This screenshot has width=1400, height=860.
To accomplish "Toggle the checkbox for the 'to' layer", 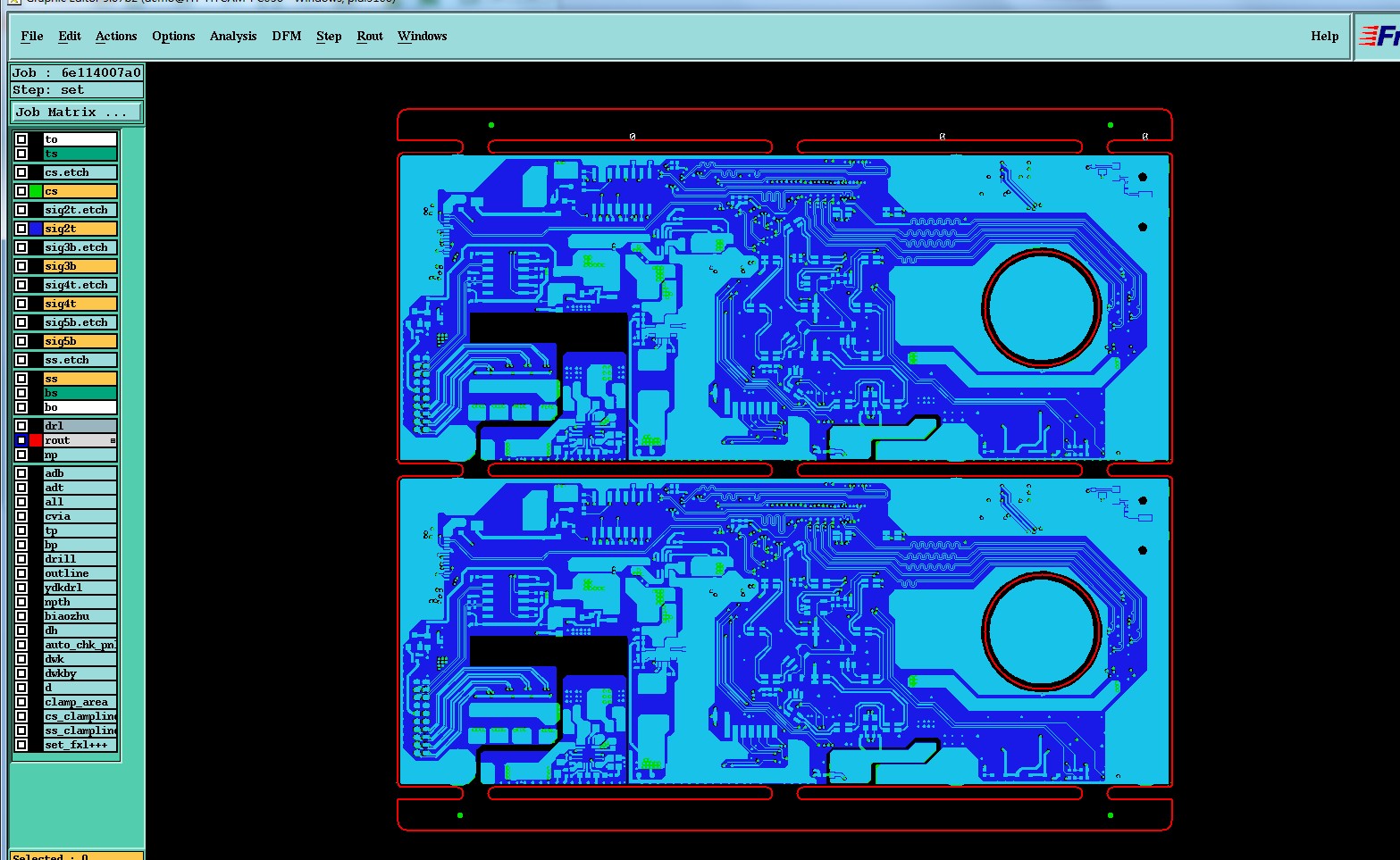I will [x=21, y=139].
